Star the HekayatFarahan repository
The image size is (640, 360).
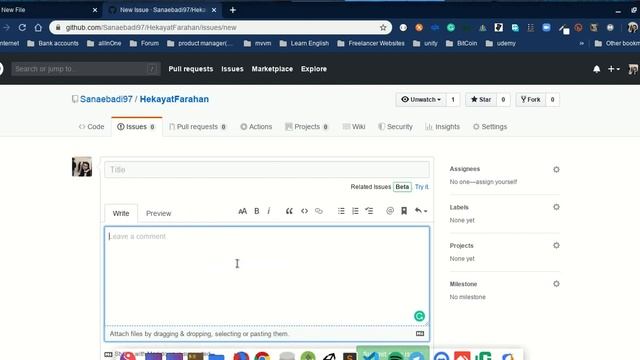(x=481, y=100)
